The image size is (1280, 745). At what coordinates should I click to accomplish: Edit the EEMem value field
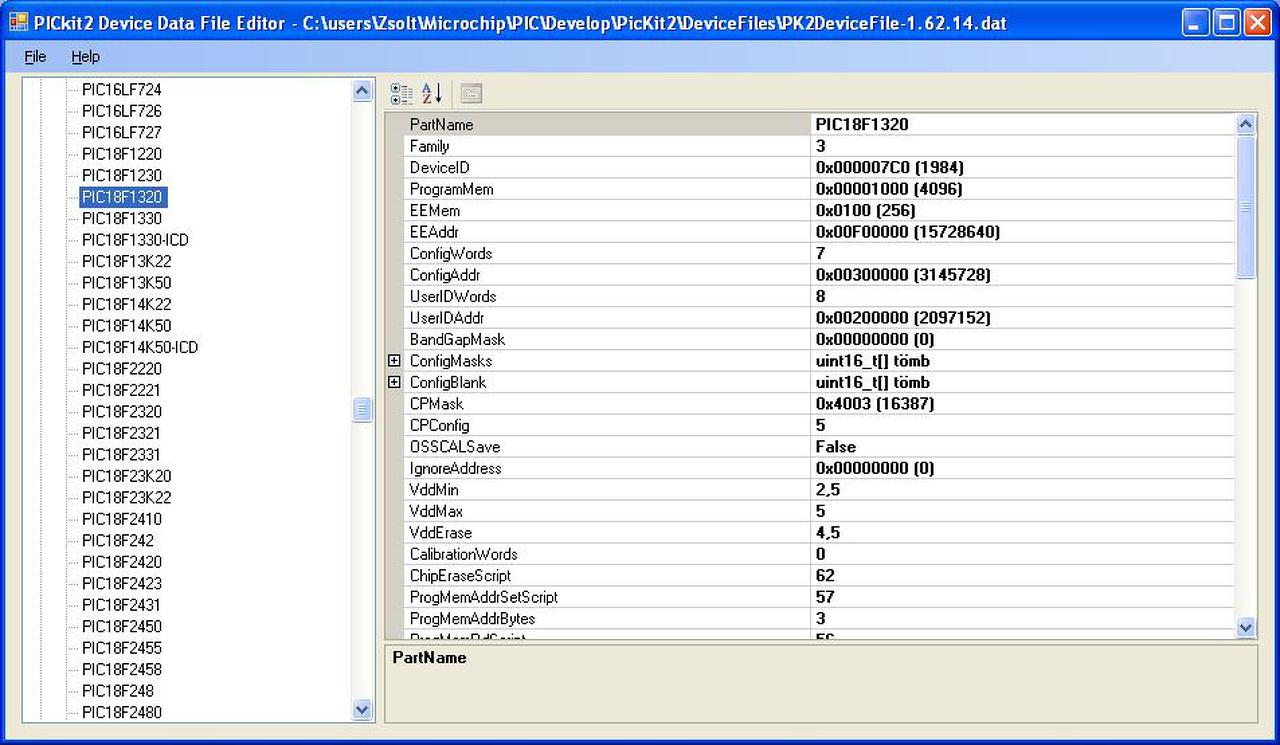[x=1023, y=211]
